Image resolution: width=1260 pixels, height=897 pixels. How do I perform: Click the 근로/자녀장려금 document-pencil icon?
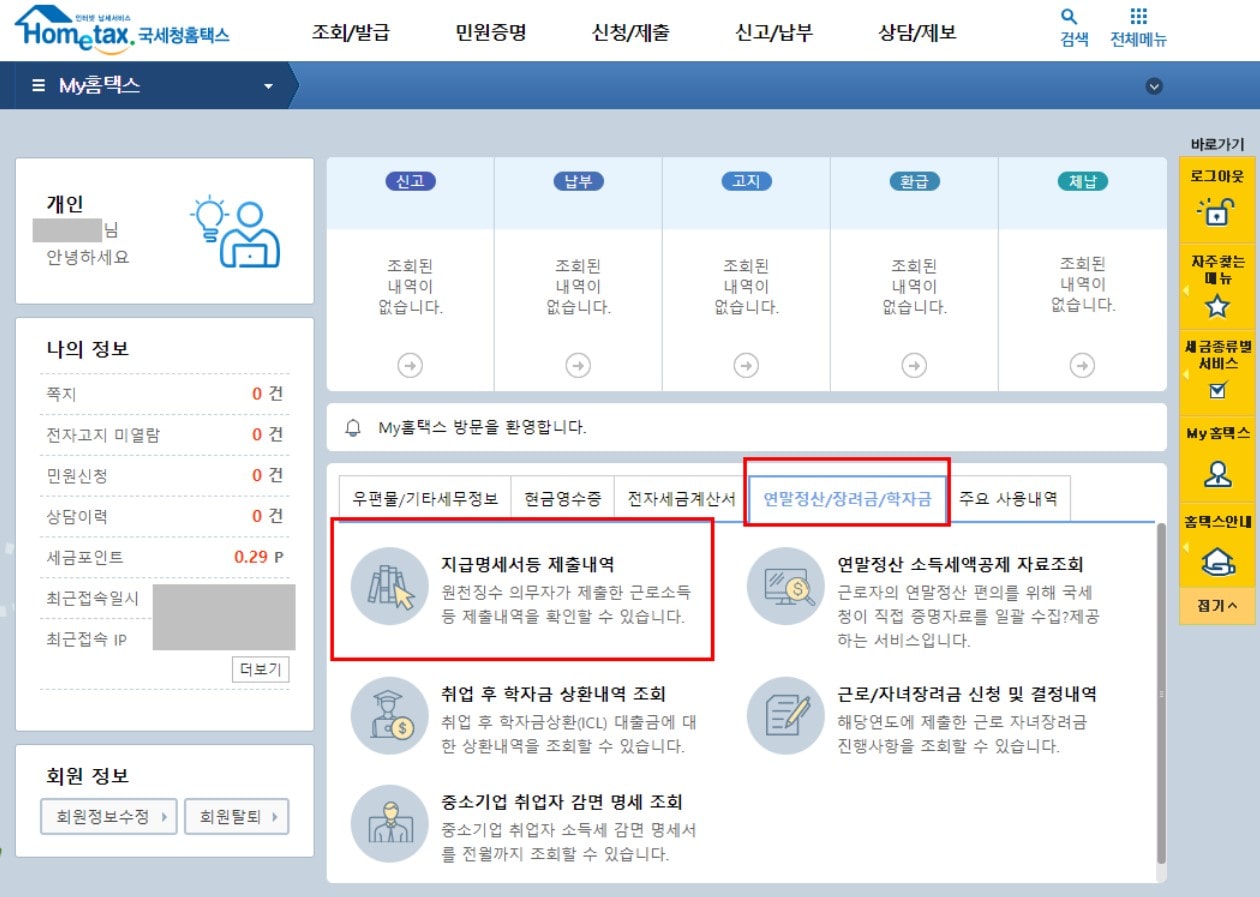[785, 713]
